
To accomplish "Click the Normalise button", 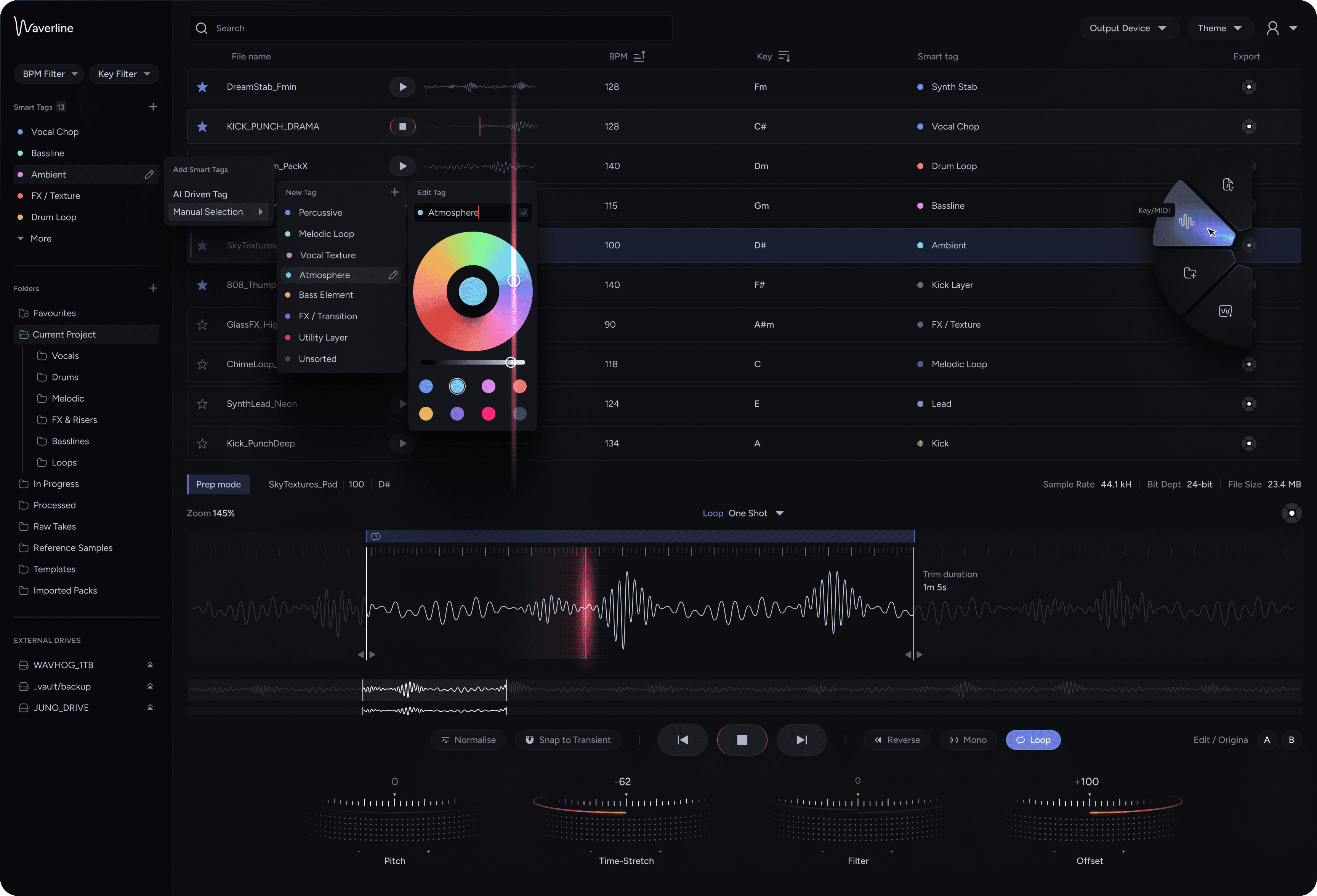I will point(468,740).
